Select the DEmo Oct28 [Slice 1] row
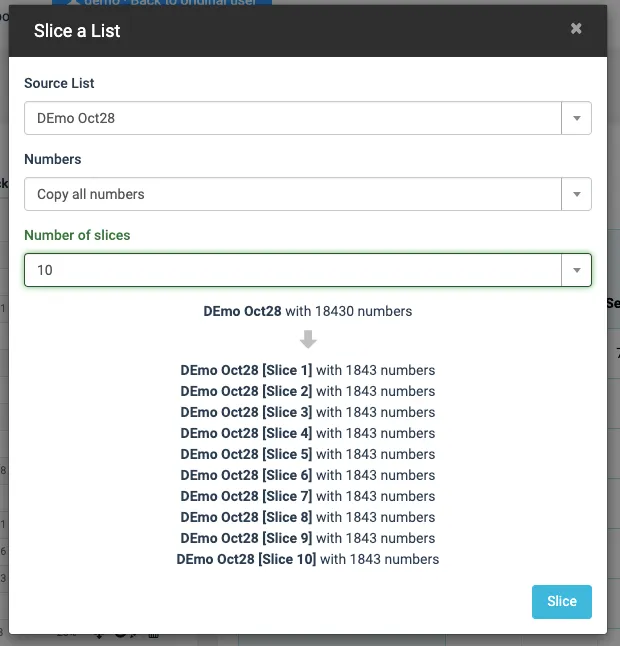Screen dimensions: 620x646 (308, 370)
